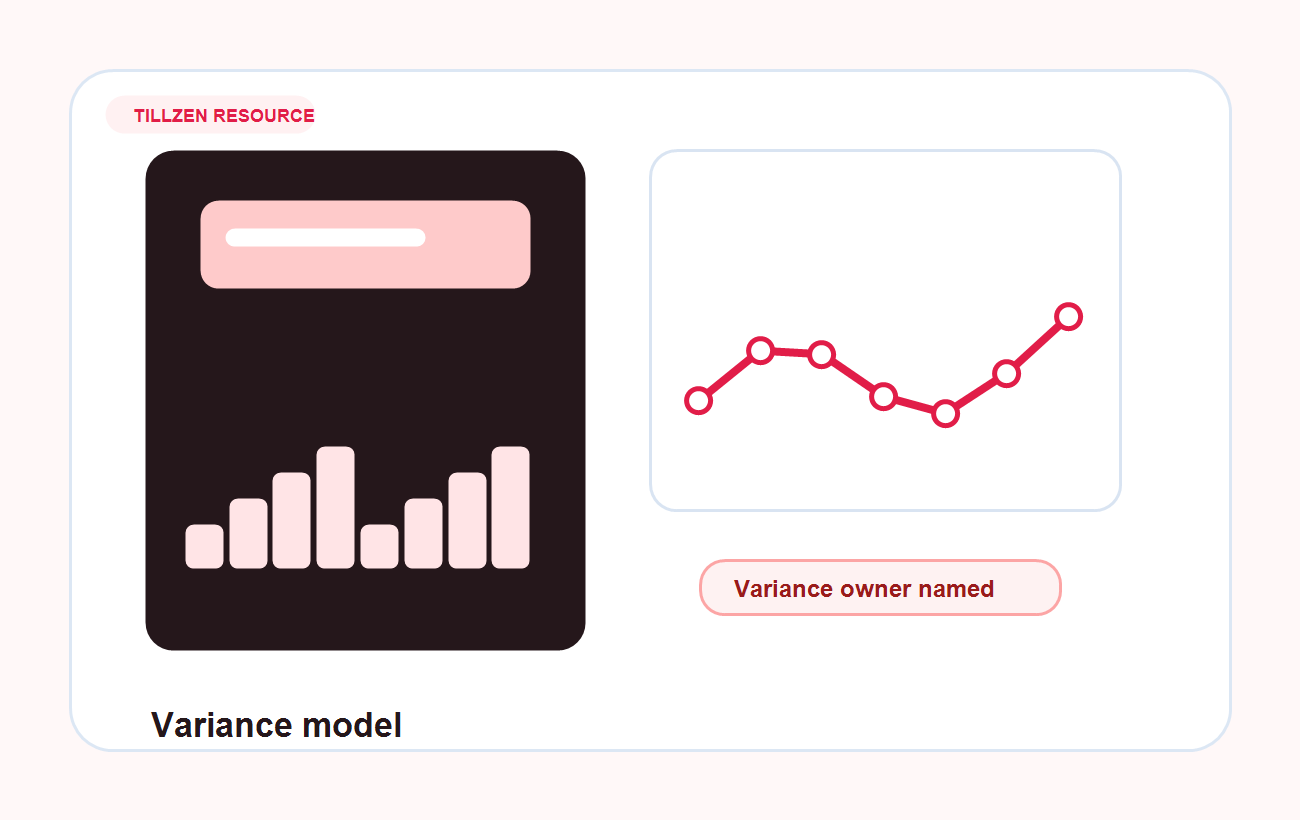Click the highest, final data point on line chart
The height and width of the screenshot is (820, 1300).
[x=1068, y=316]
